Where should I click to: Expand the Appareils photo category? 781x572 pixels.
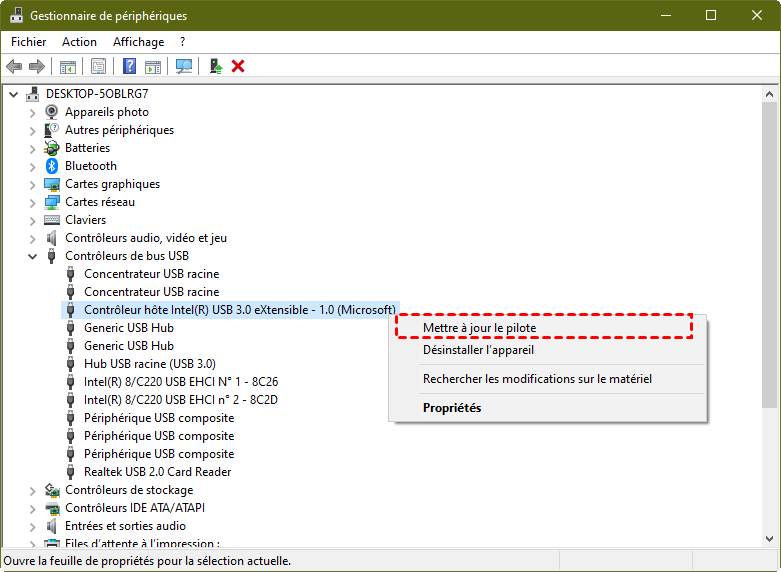click(x=32, y=113)
